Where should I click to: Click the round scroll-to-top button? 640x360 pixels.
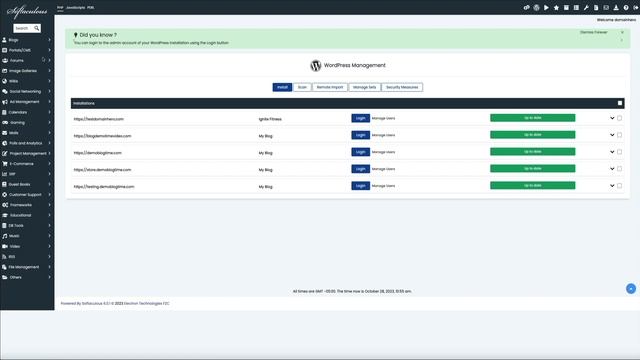(631, 289)
